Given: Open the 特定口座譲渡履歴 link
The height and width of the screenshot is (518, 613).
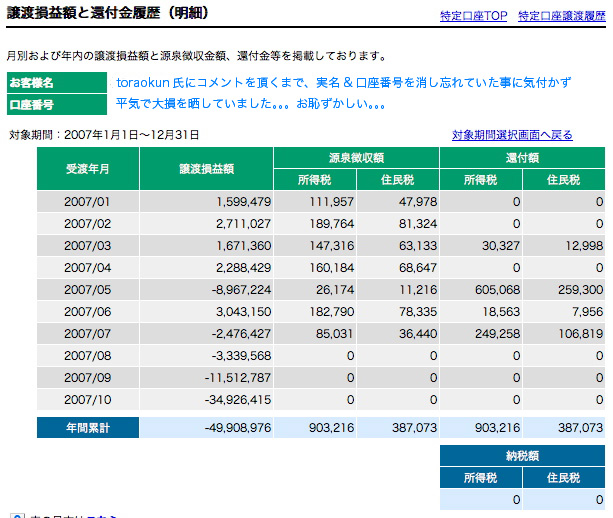Looking at the screenshot, I should point(561,17).
